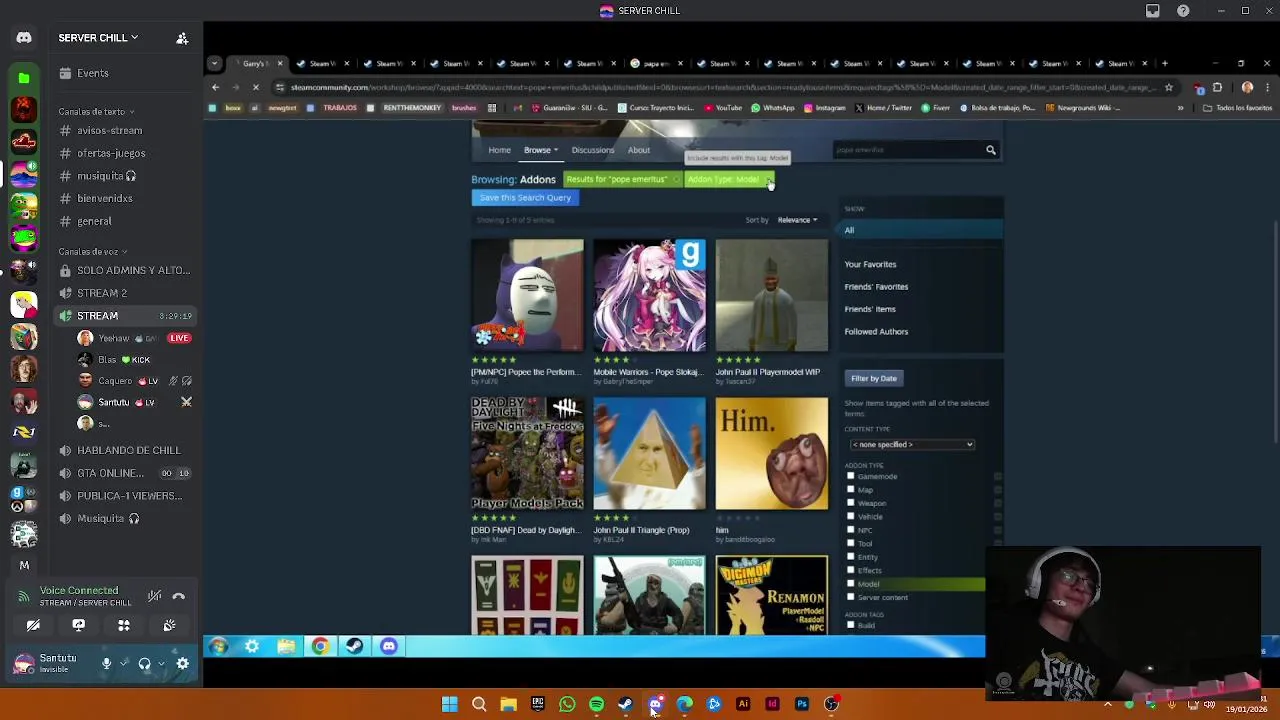This screenshot has height=720, width=1280.
Task: Toggle headphone deafen in user panel
Action: click(x=145, y=663)
